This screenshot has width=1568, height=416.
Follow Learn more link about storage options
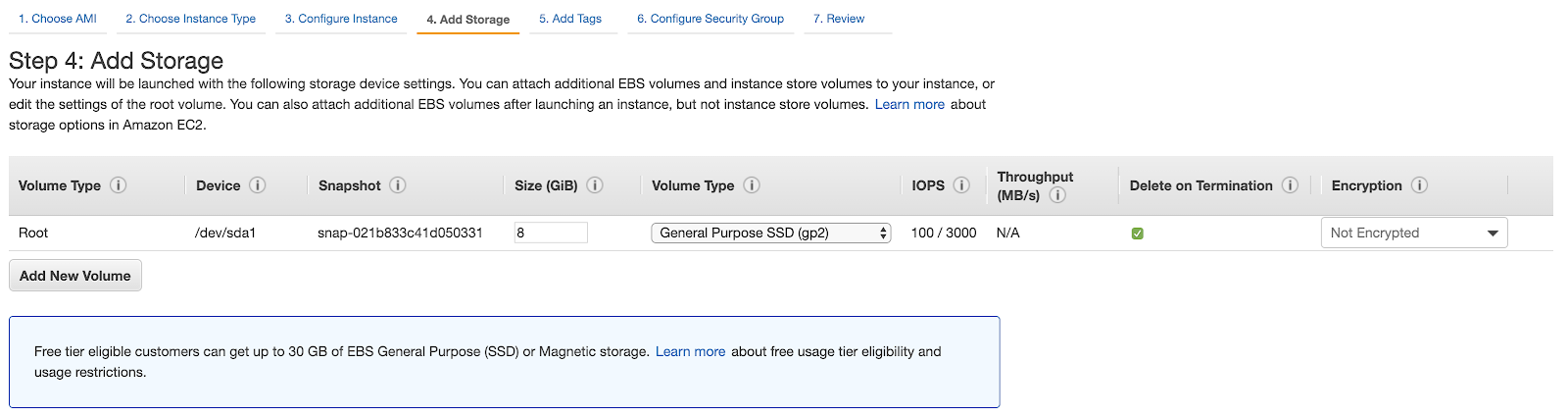click(909, 104)
